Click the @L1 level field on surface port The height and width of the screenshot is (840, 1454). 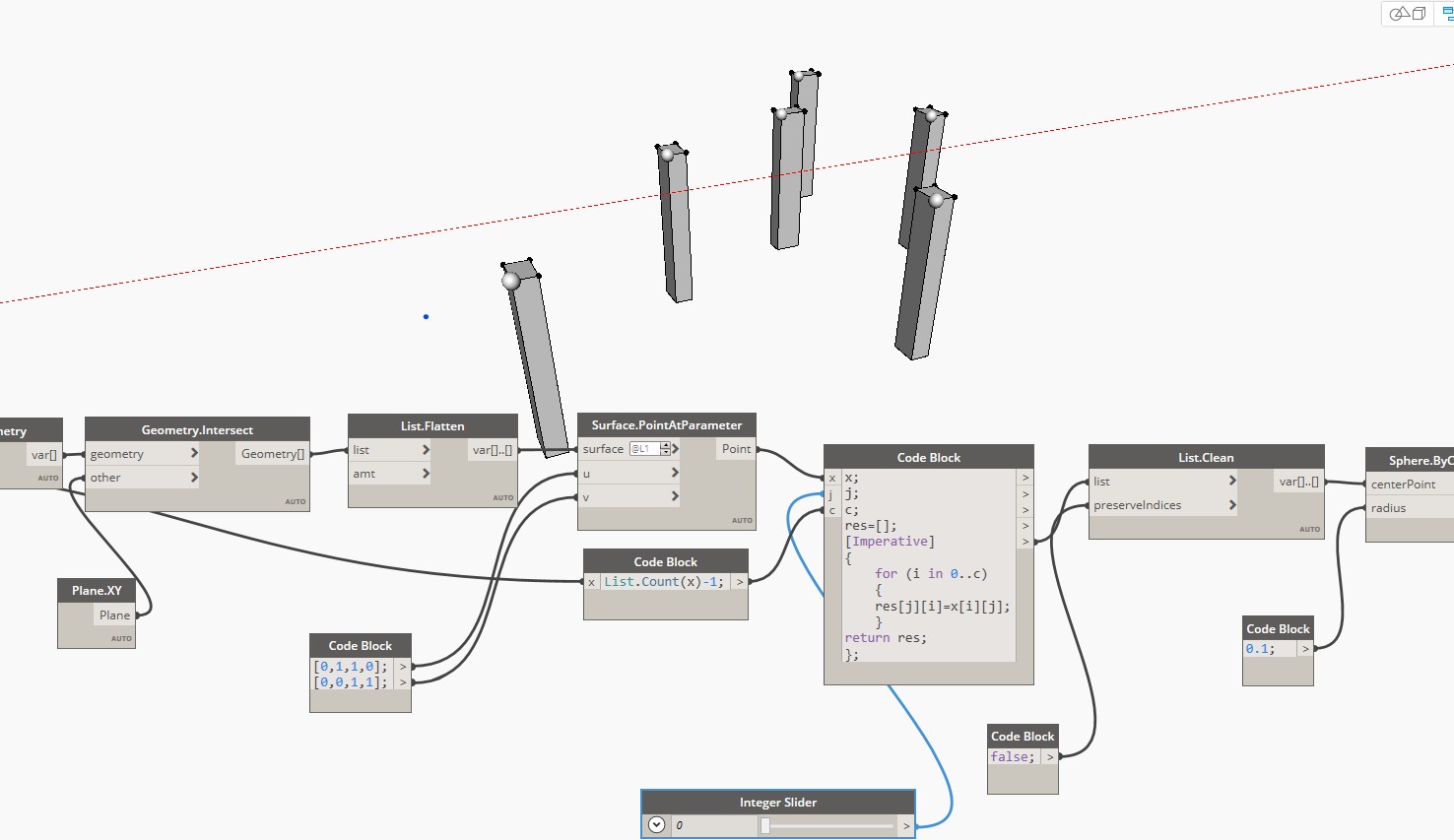pyautogui.click(x=645, y=449)
